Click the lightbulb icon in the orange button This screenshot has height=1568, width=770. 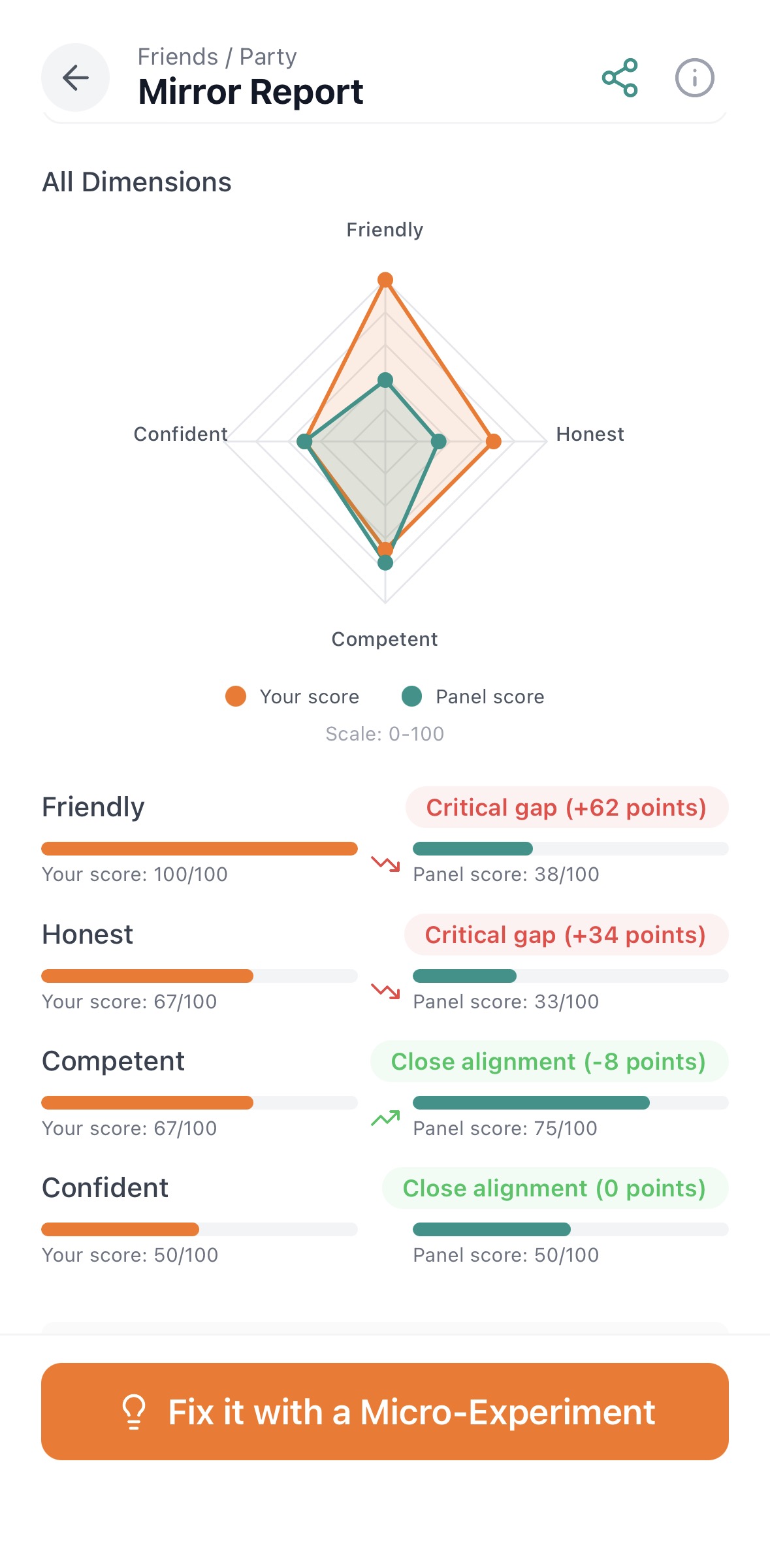pyautogui.click(x=134, y=1411)
